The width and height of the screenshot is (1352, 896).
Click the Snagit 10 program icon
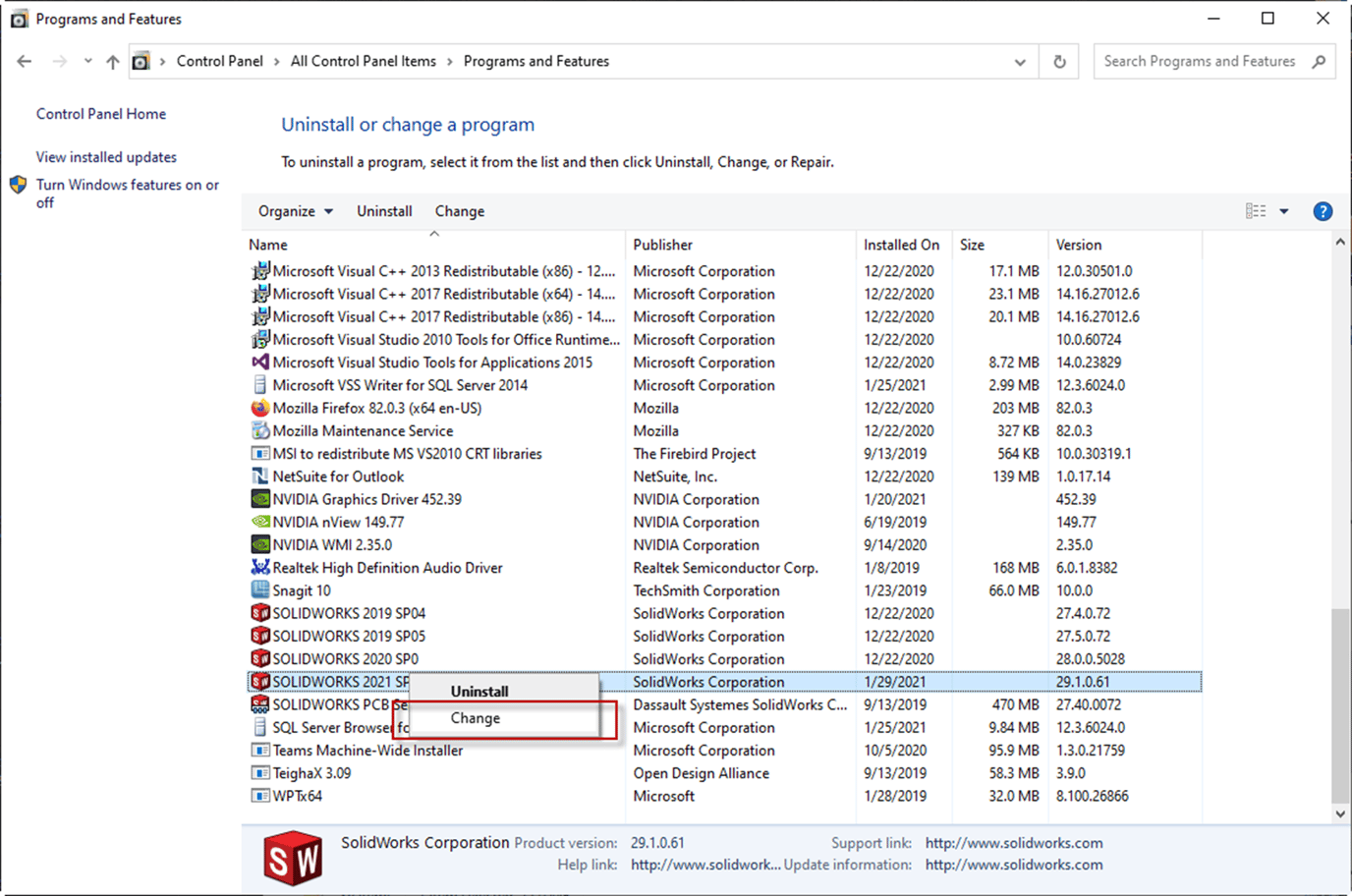[260, 589]
